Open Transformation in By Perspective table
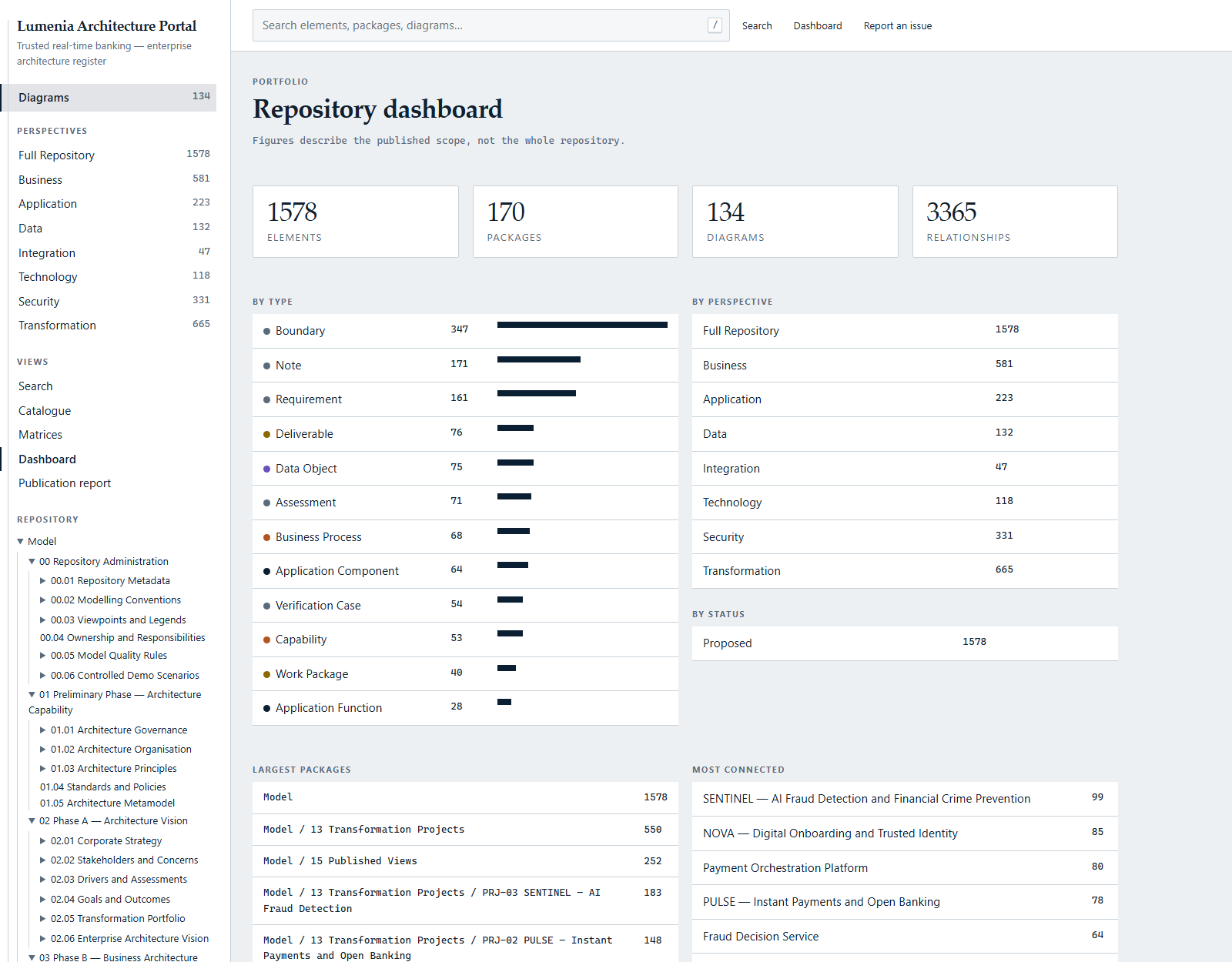 tap(905, 571)
